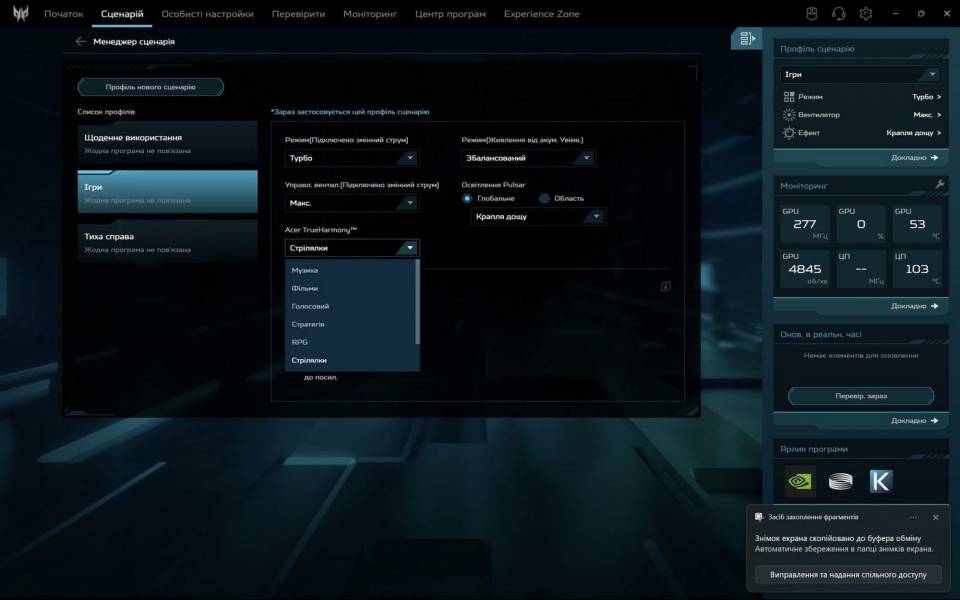Open the Крапля дощу lighting effect dropdown
This screenshot has height=600, width=960.
[538, 217]
